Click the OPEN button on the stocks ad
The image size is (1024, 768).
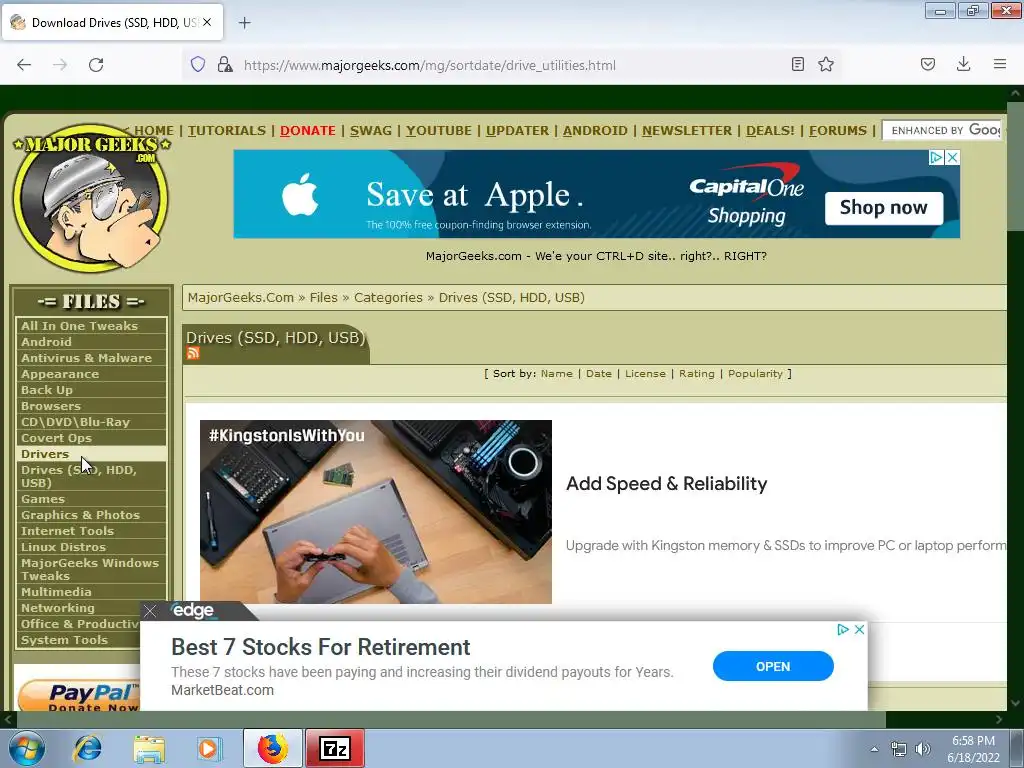773,666
